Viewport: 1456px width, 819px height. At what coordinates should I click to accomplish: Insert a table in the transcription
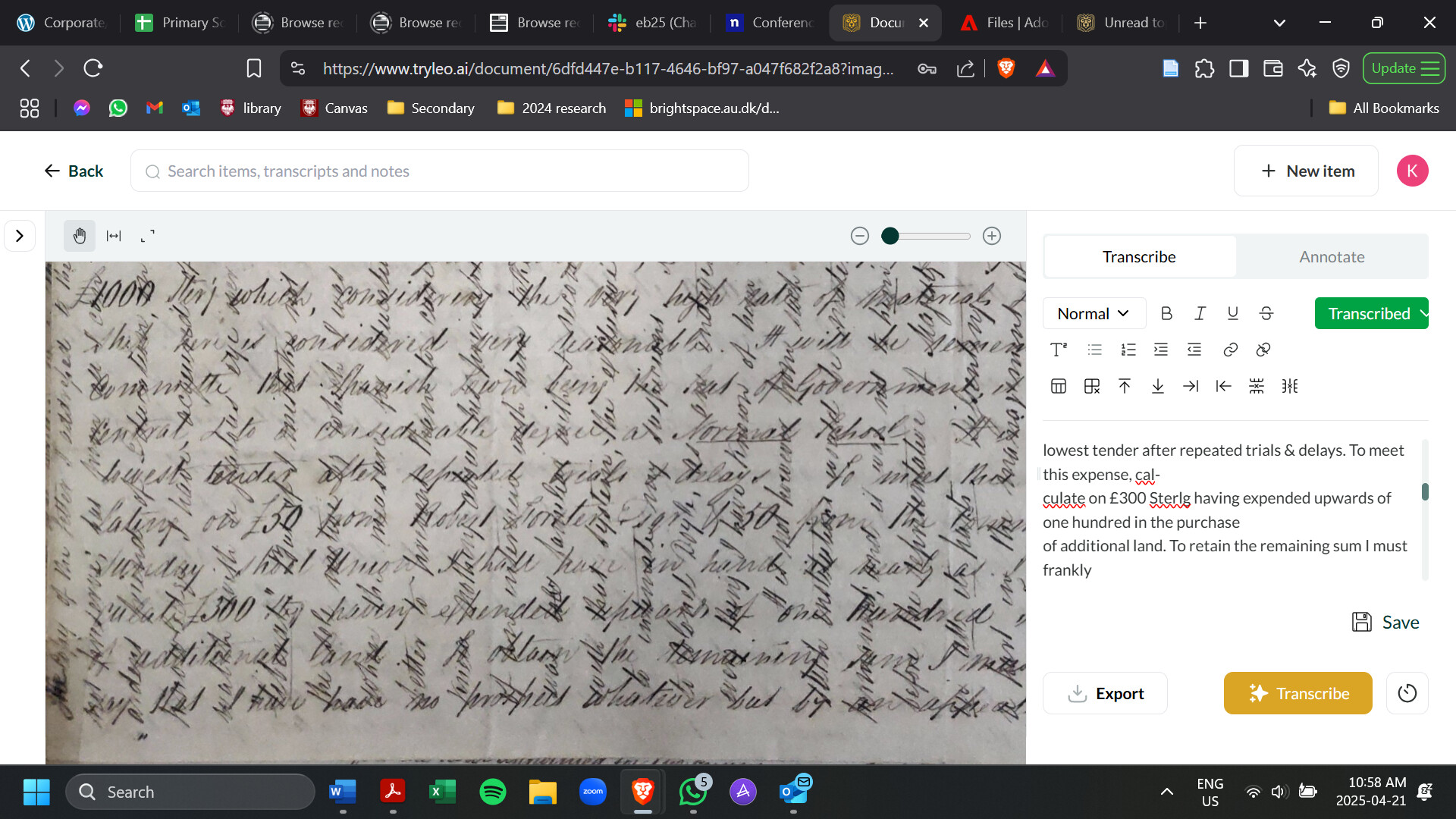point(1059,387)
